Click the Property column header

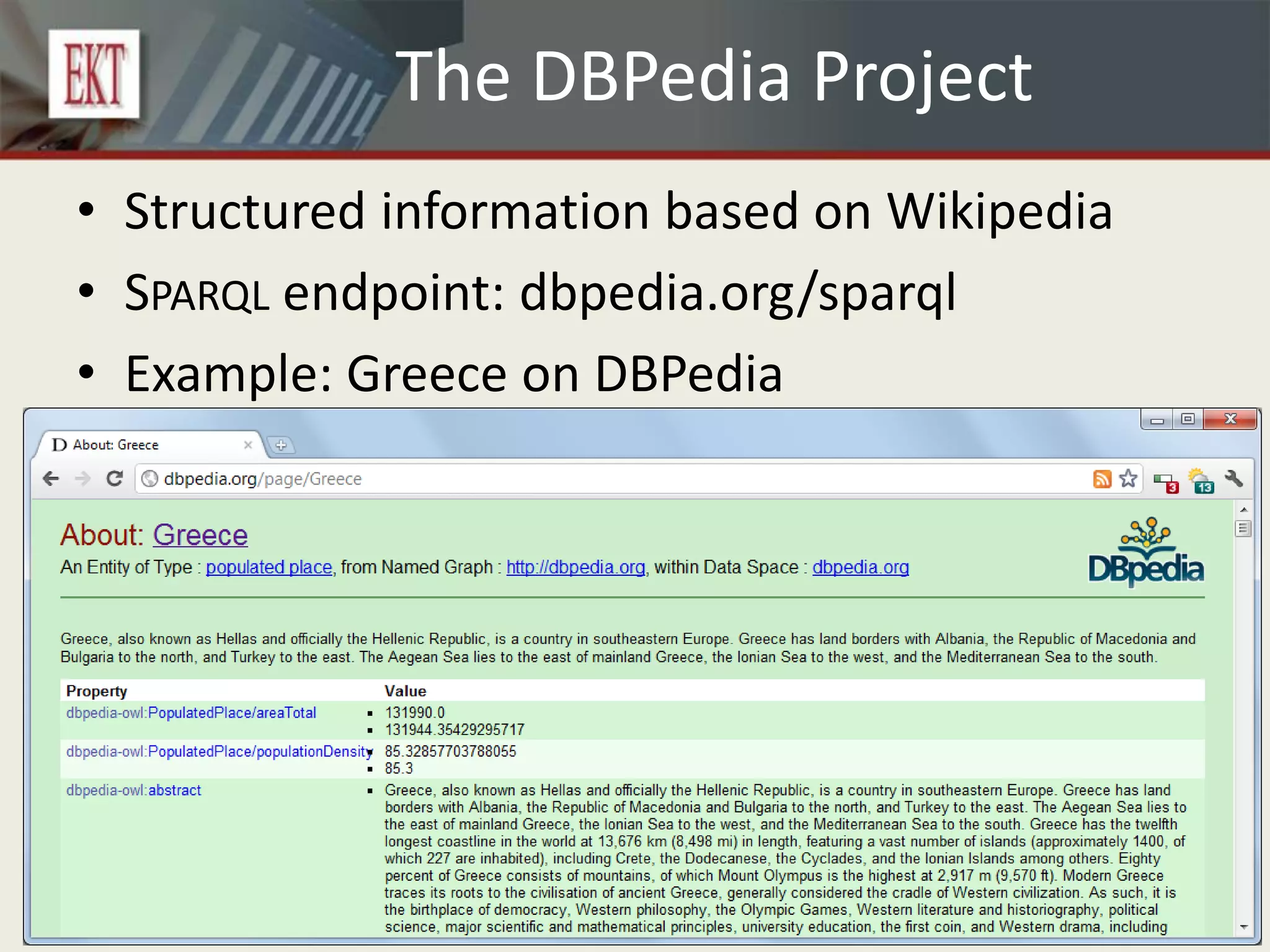click(97, 691)
